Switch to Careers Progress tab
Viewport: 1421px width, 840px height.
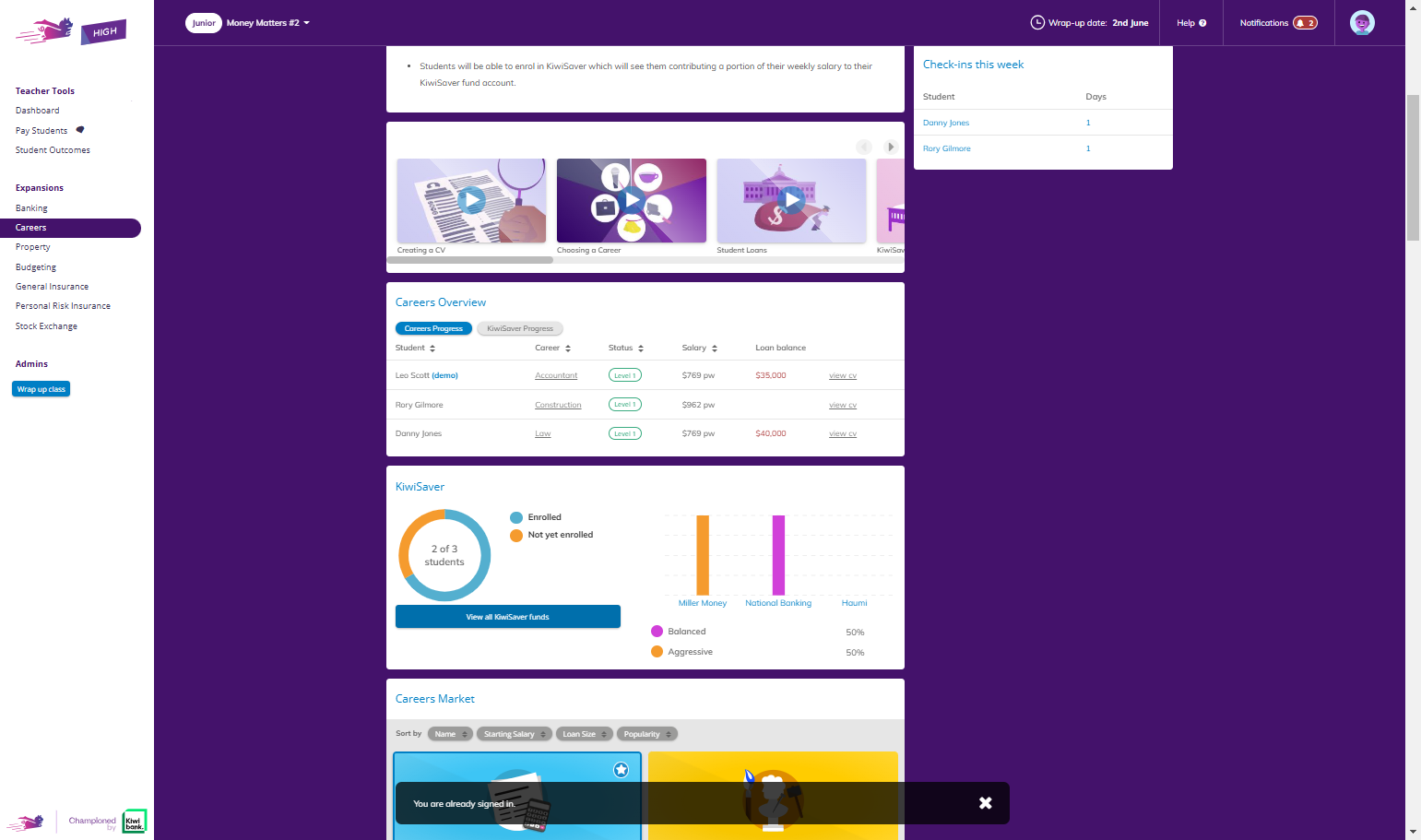click(x=433, y=328)
